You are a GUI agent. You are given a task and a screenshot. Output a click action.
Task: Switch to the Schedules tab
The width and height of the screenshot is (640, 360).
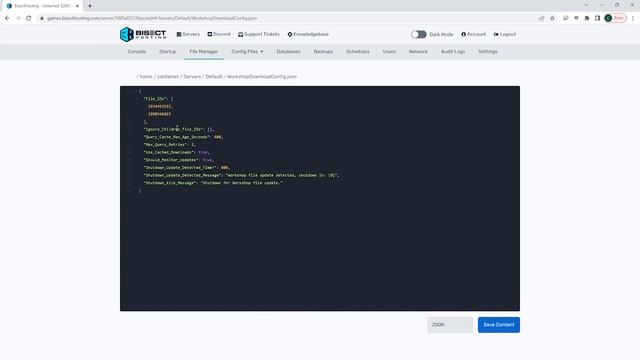tap(358, 51)
